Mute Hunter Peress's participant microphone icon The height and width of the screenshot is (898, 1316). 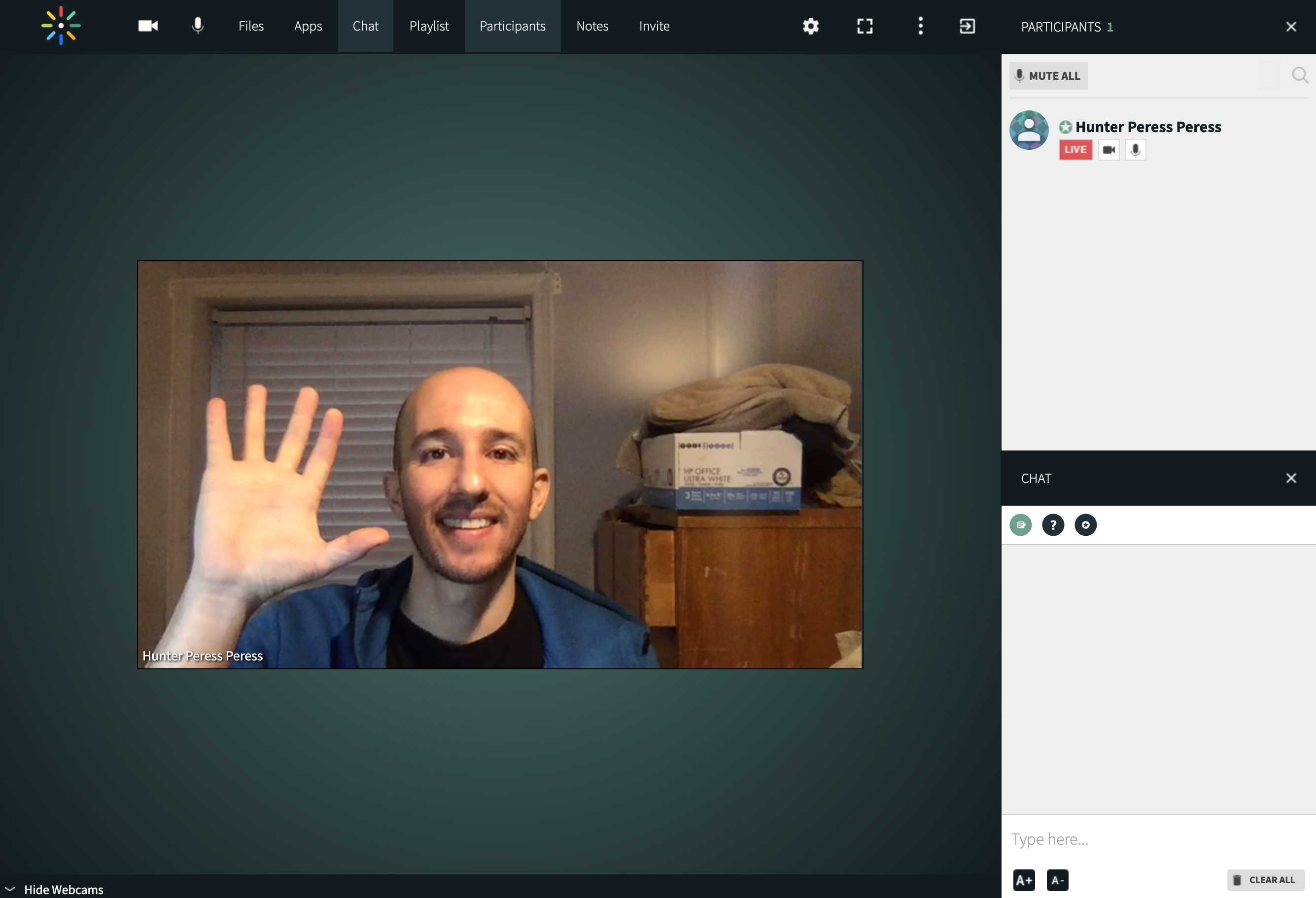(x=1135, y=150)
